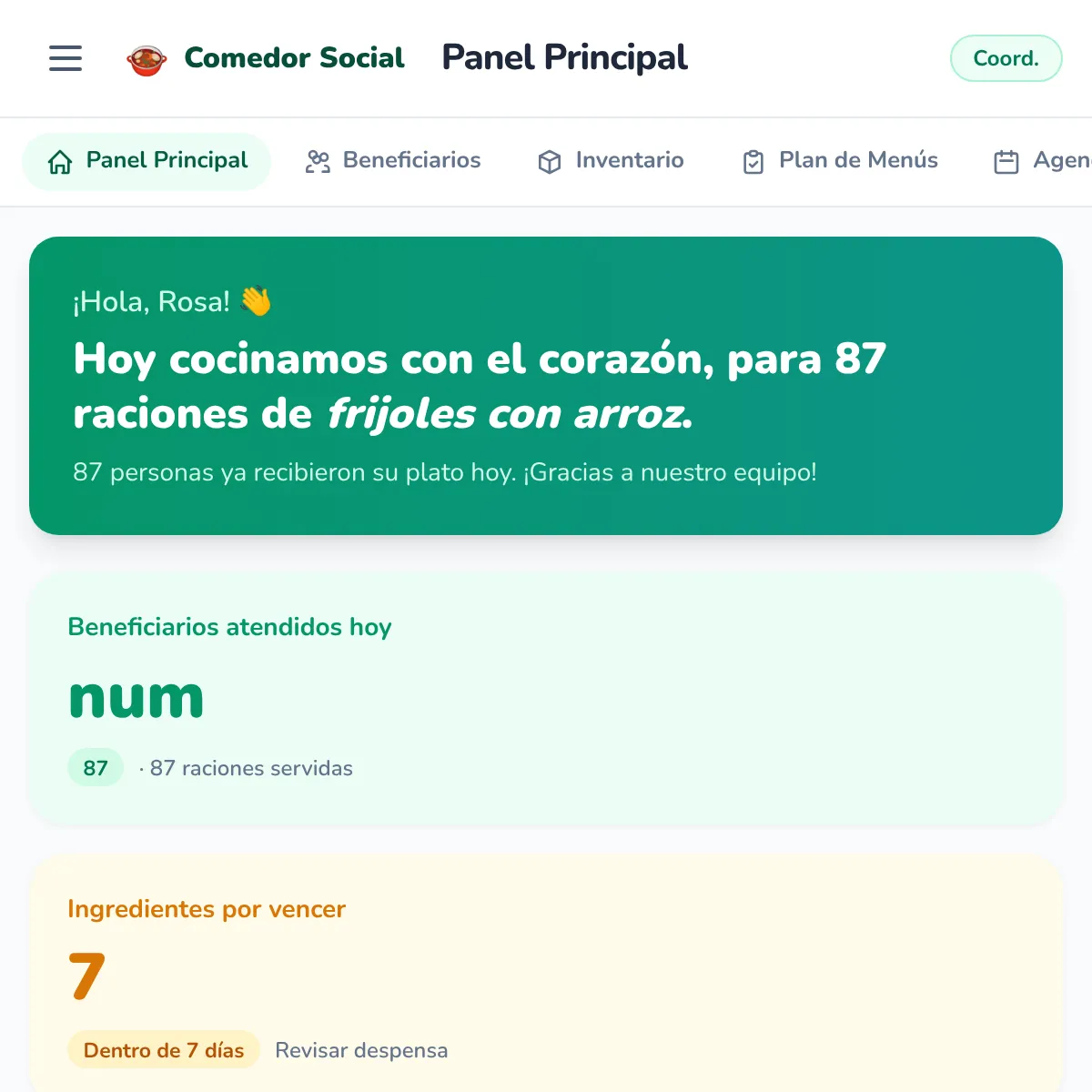Click the calendar icon beside Agenda
This screenshot has height=1092, width=1092.
1006,162
